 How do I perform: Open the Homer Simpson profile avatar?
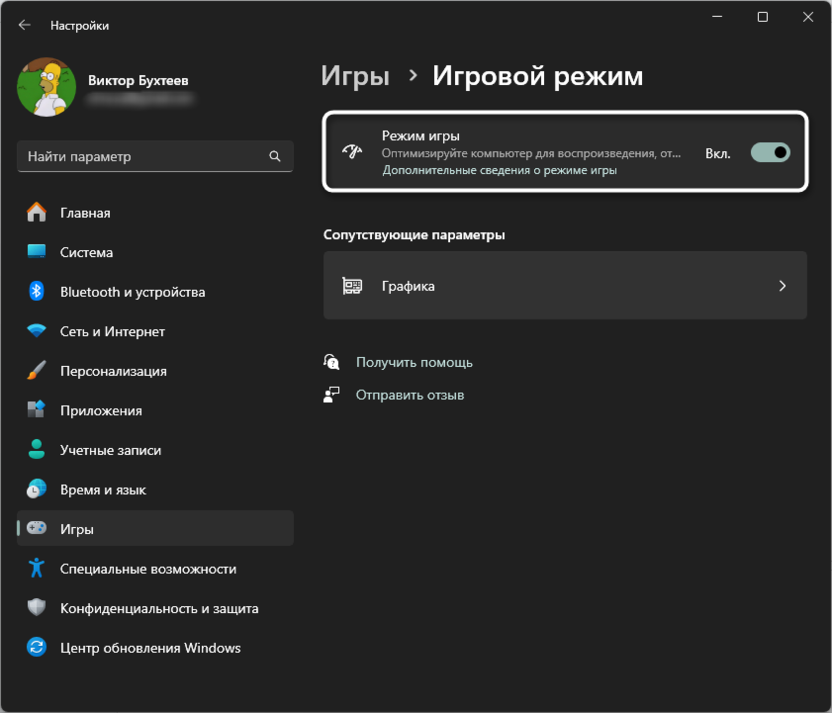click(x=47, y=87)
